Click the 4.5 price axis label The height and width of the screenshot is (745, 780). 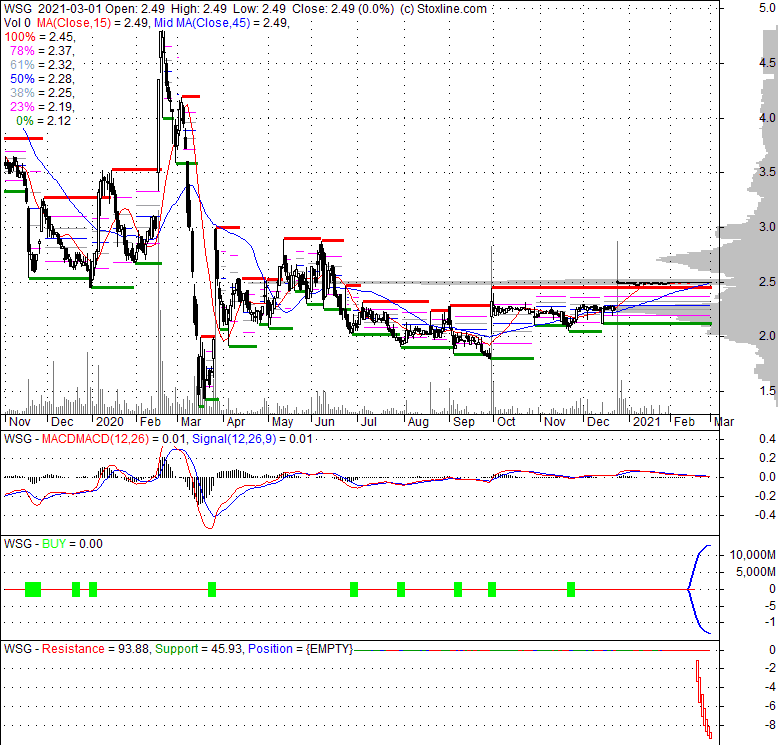coord(768,63)
